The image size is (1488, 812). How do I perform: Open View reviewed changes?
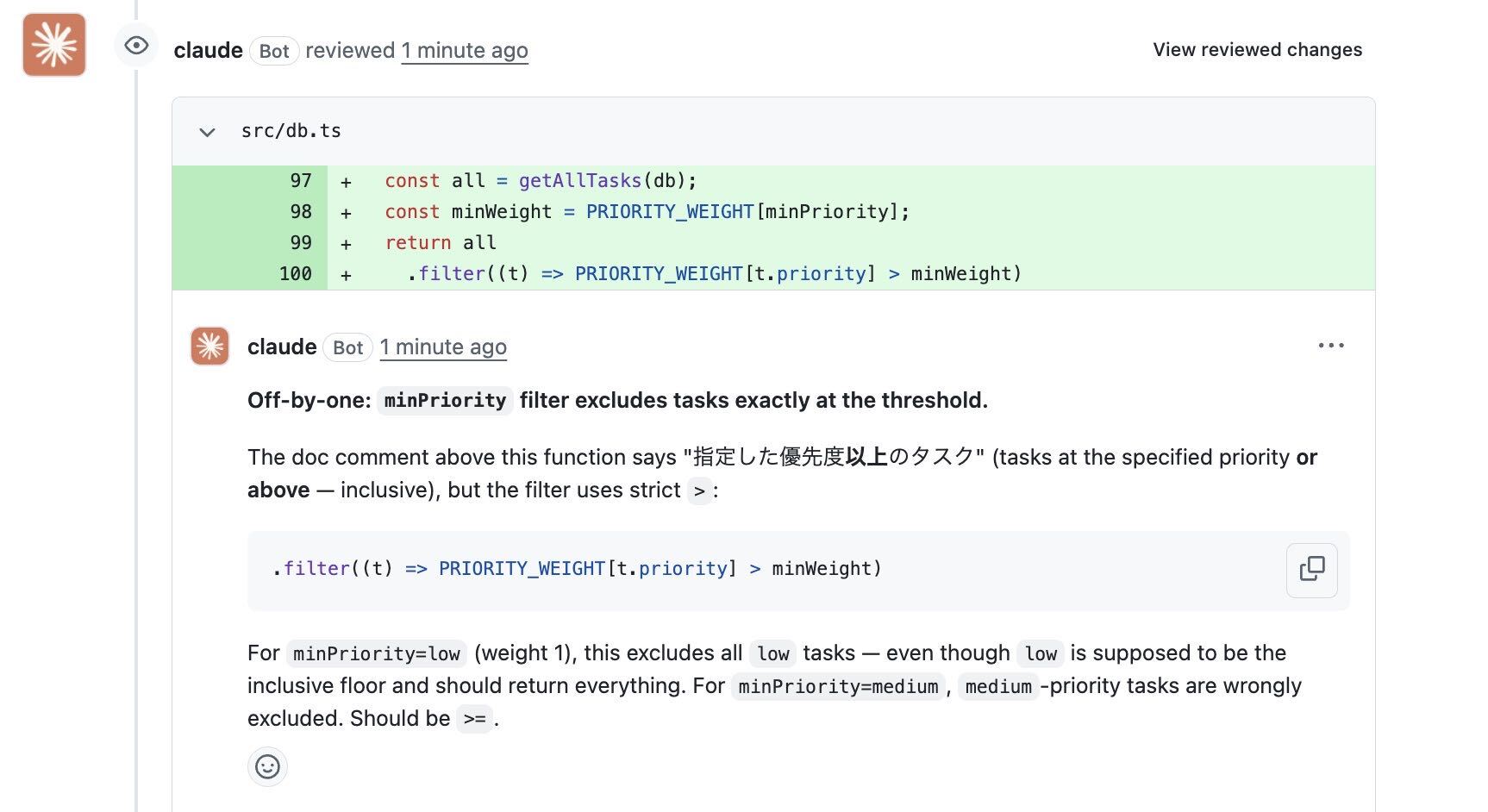(x=1258, y=50)
